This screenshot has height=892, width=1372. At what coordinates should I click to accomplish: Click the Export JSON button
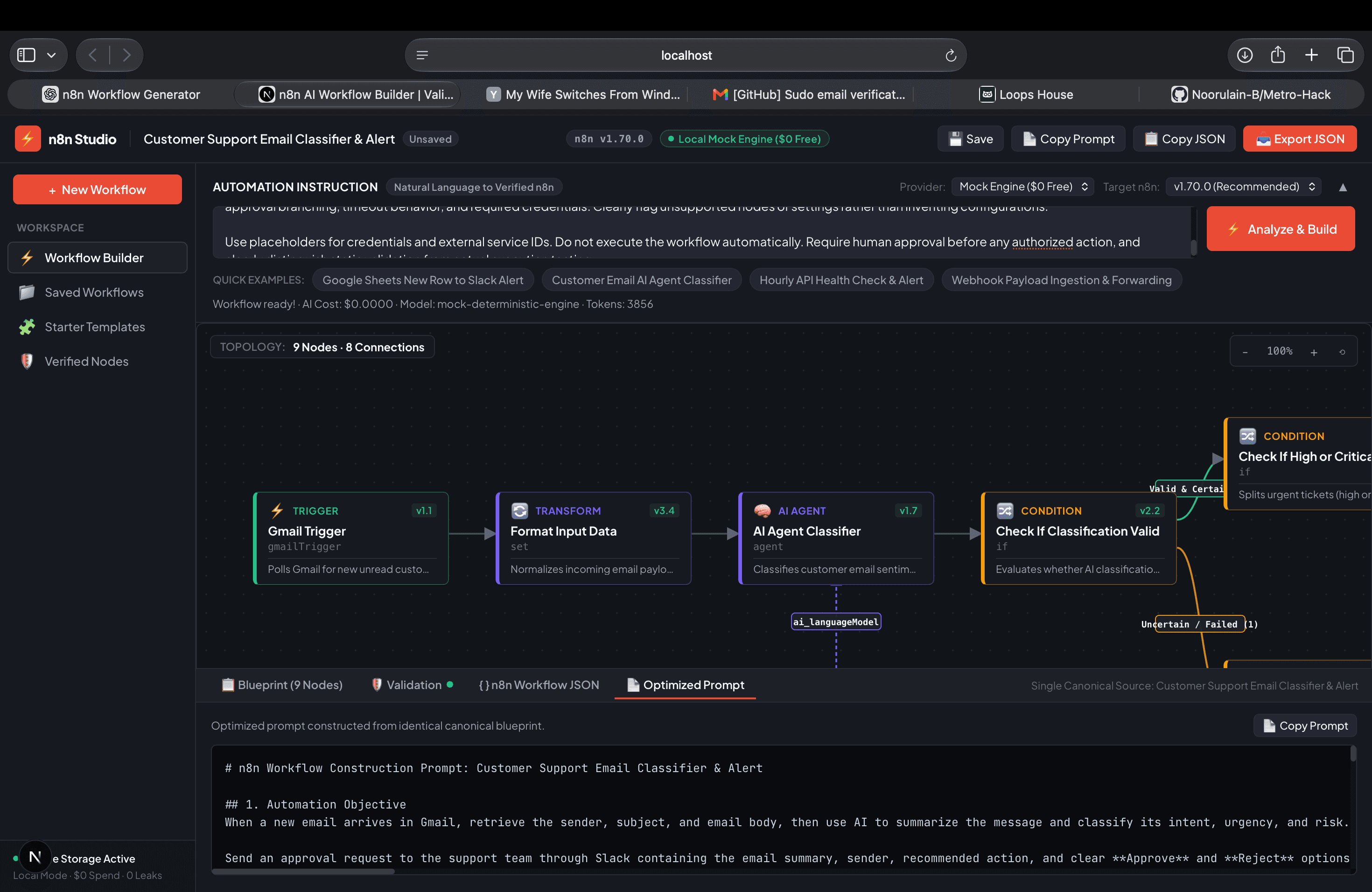(x=1299, y=139)
